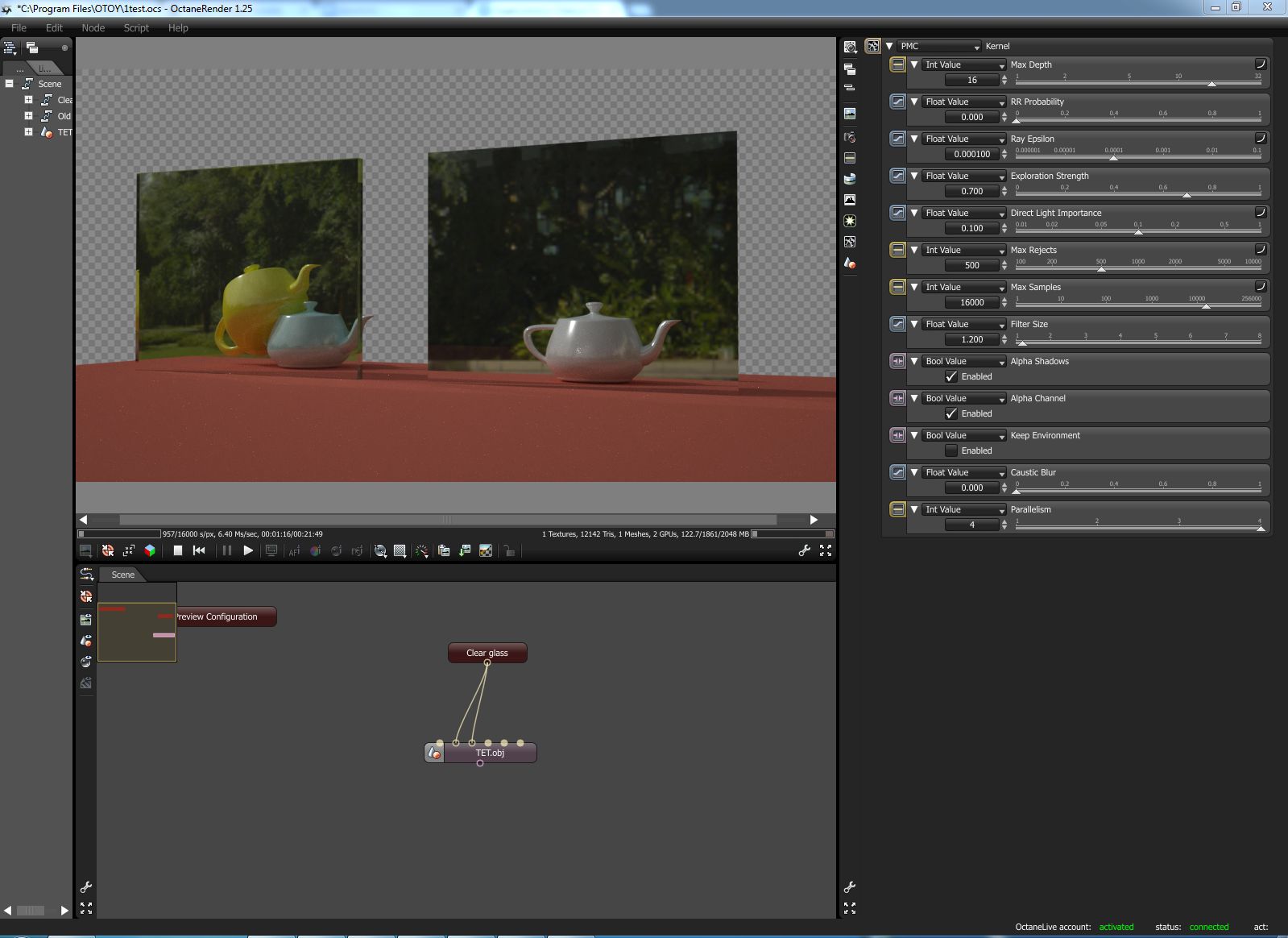Click the Max Depth value field showing 16
The height and width of the screenshot is (938, 1288).
pyautogui.click(x=972, y=80)
